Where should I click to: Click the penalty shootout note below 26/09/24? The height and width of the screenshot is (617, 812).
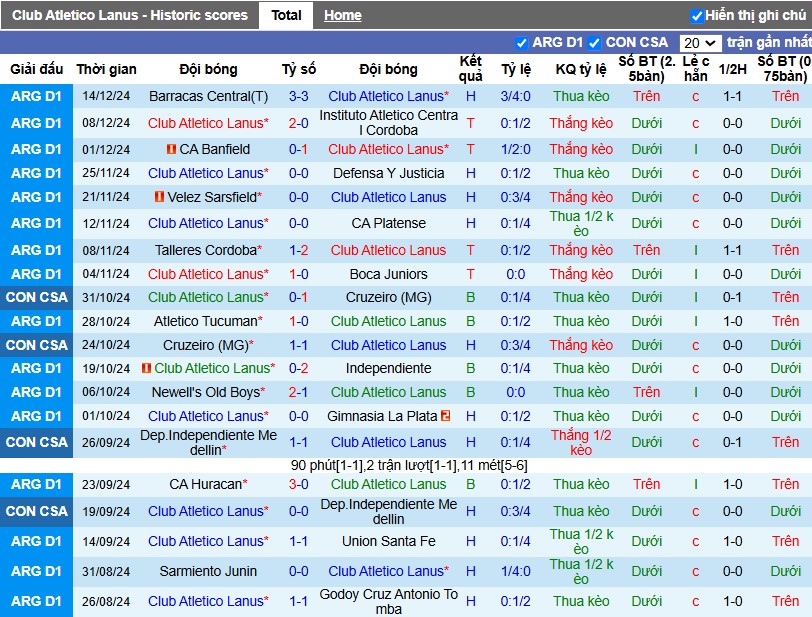coord(409,466)
